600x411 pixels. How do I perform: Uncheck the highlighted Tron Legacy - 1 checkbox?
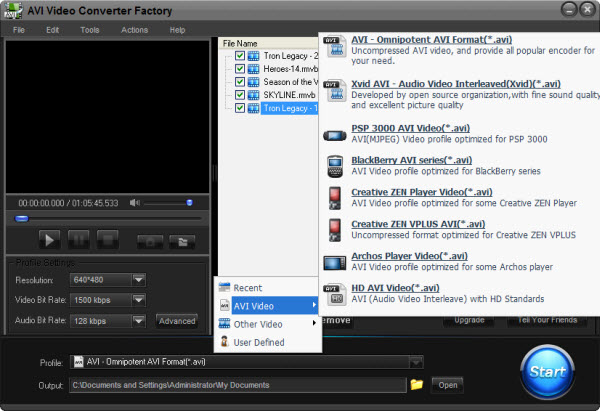pos(240,108)
